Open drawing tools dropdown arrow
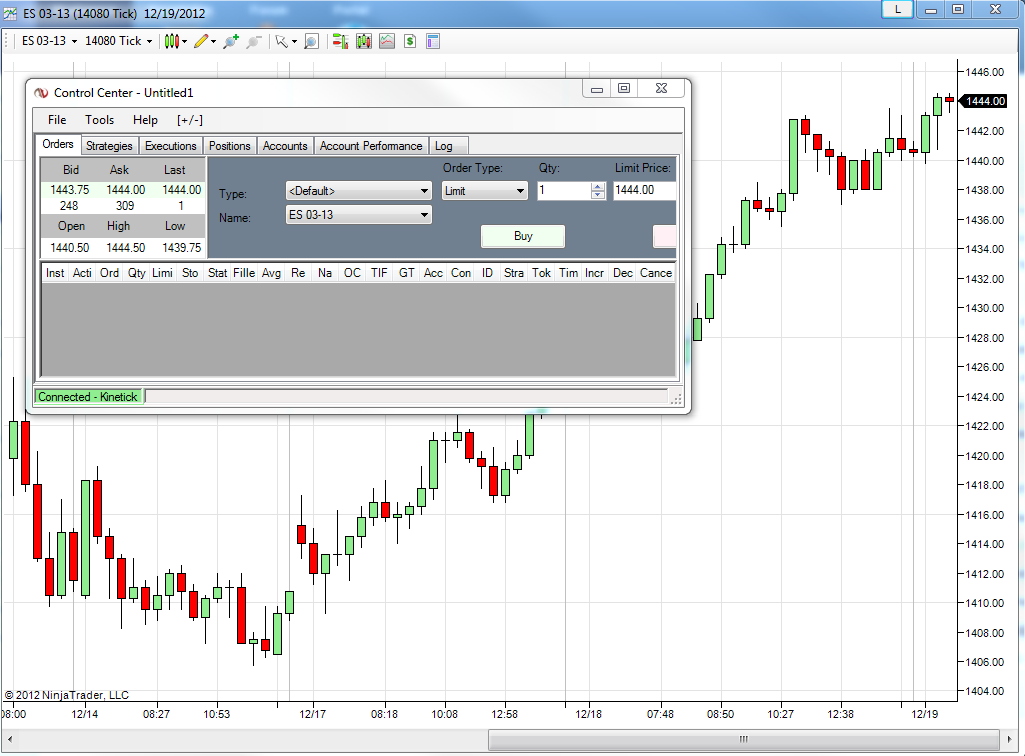Screen dimensions: 1025x756 (214, 42)
